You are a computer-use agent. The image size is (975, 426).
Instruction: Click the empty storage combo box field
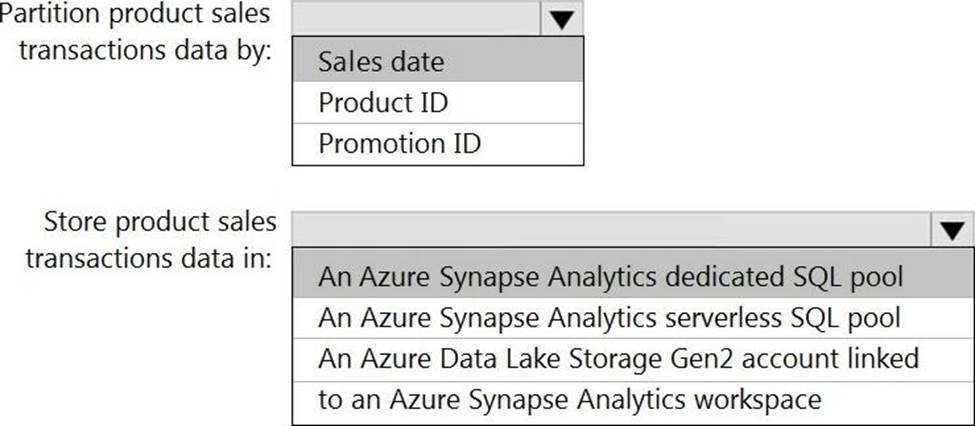coord(610,229)
